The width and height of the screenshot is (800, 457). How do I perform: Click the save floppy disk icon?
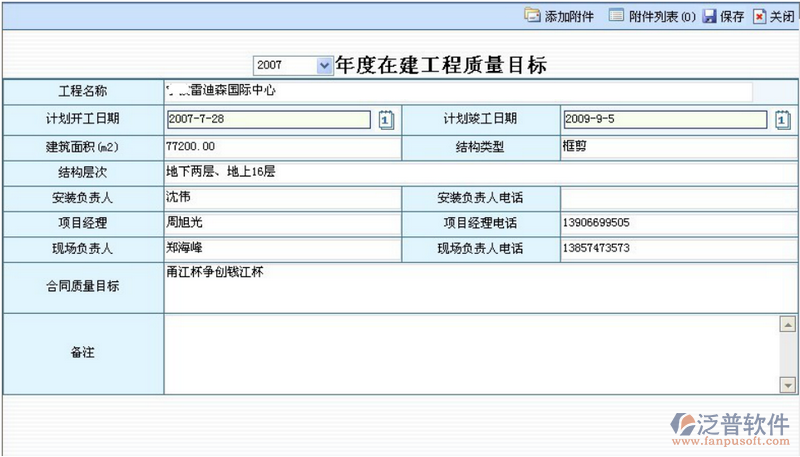(x=709, y=16)
